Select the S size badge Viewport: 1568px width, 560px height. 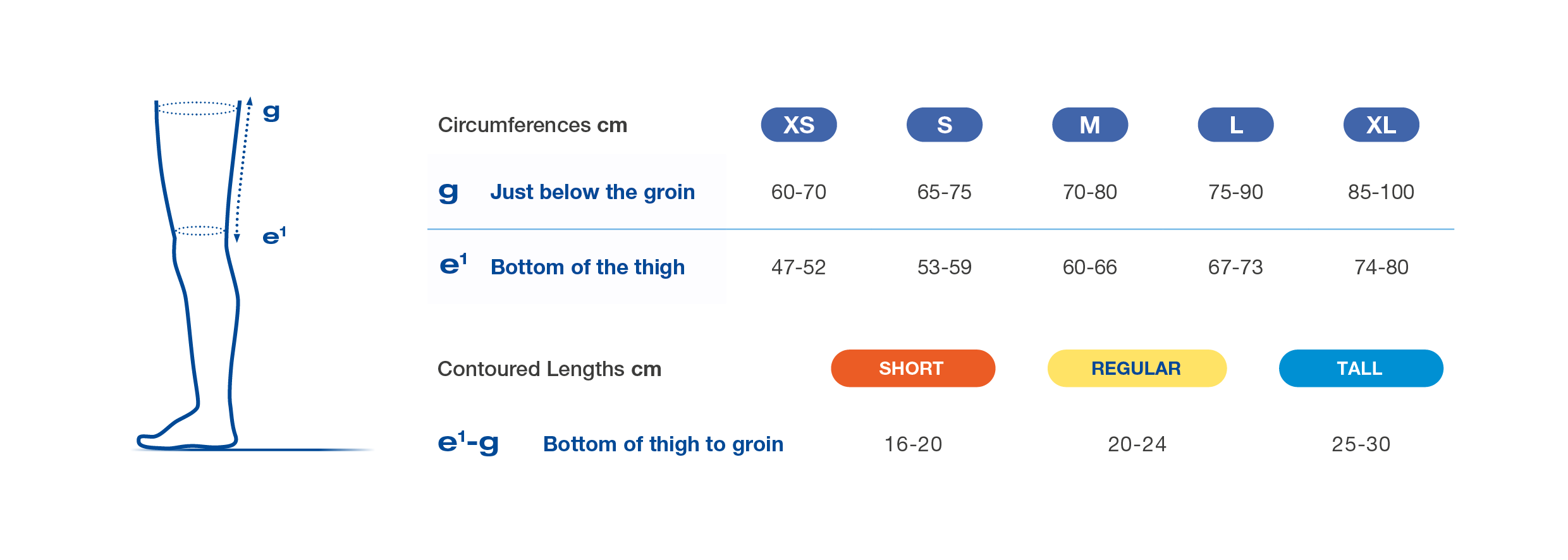(944, 125)
